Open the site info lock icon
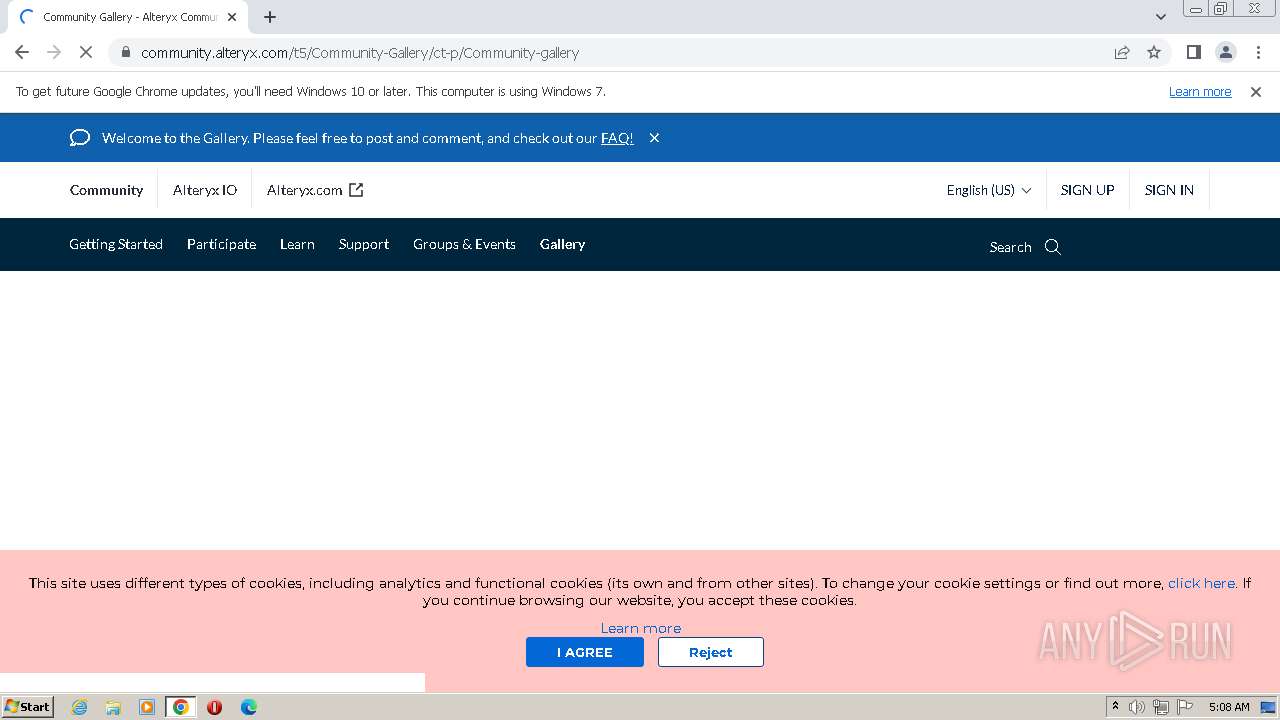Viewport: 1280px width, 720px height. coord(125,52)
